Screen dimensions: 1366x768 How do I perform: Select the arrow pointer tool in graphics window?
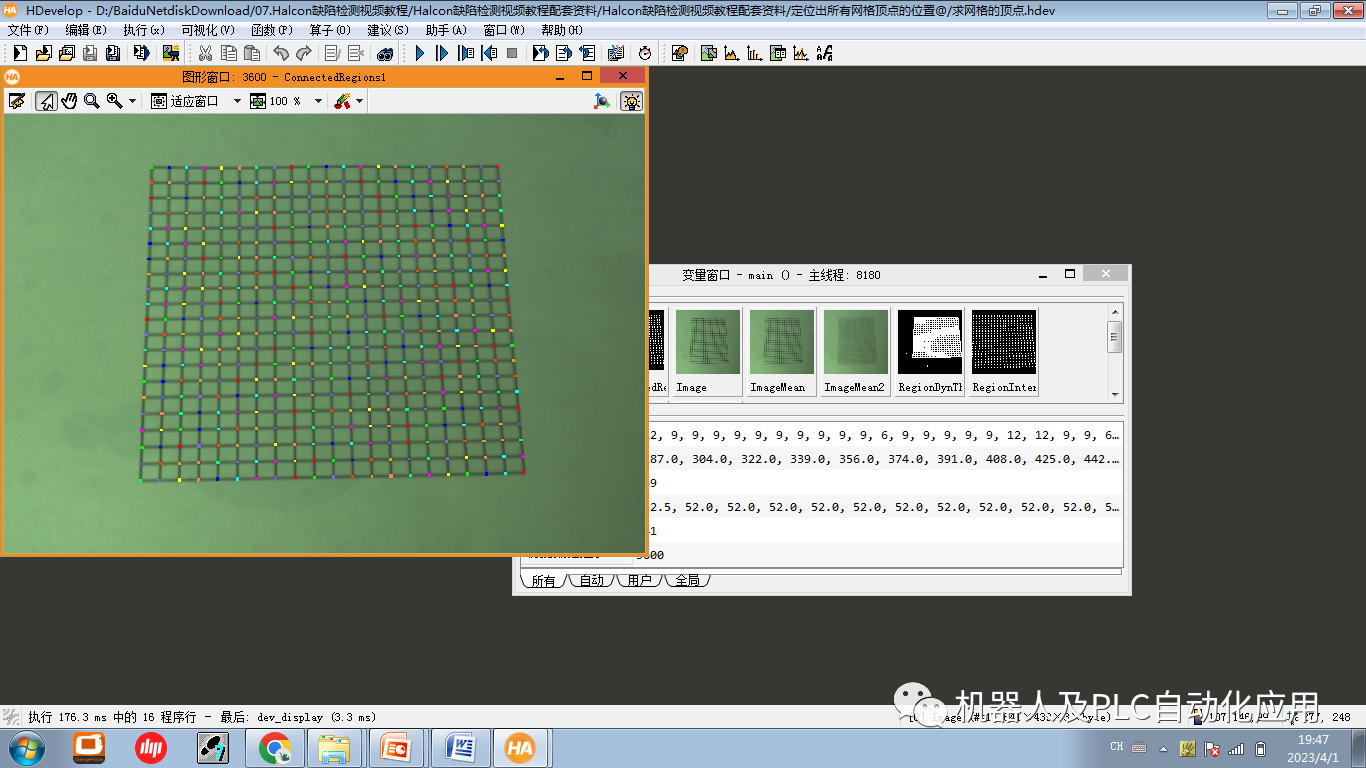point(46,100)
